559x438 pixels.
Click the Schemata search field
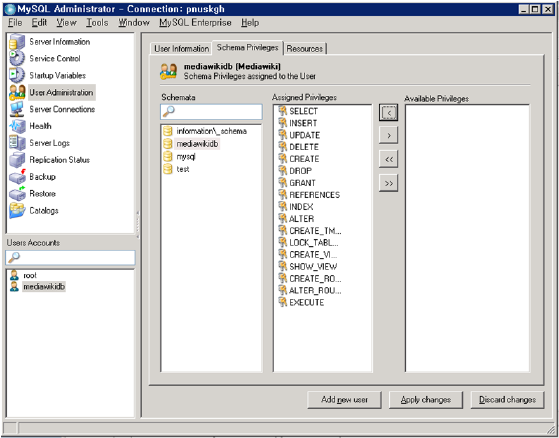point(211,112)
